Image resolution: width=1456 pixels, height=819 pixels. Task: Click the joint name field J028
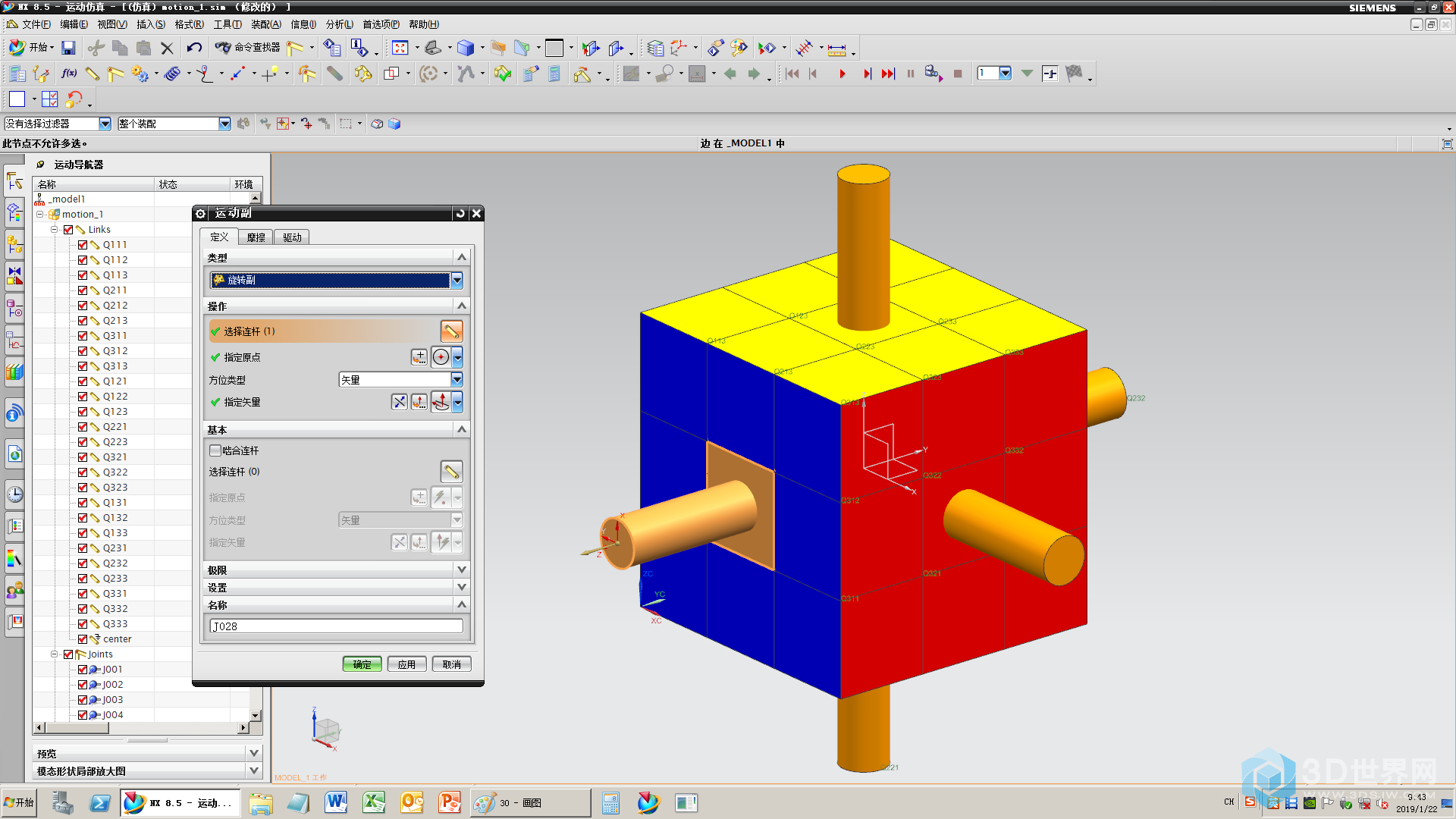pyautogui.click(x=336, y=626)
